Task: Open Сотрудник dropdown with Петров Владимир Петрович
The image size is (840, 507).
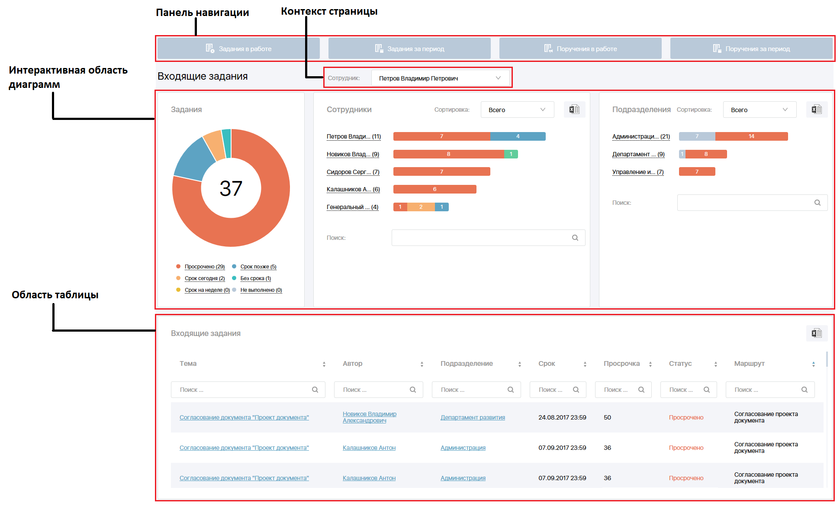Action: (x=440, y=77)
